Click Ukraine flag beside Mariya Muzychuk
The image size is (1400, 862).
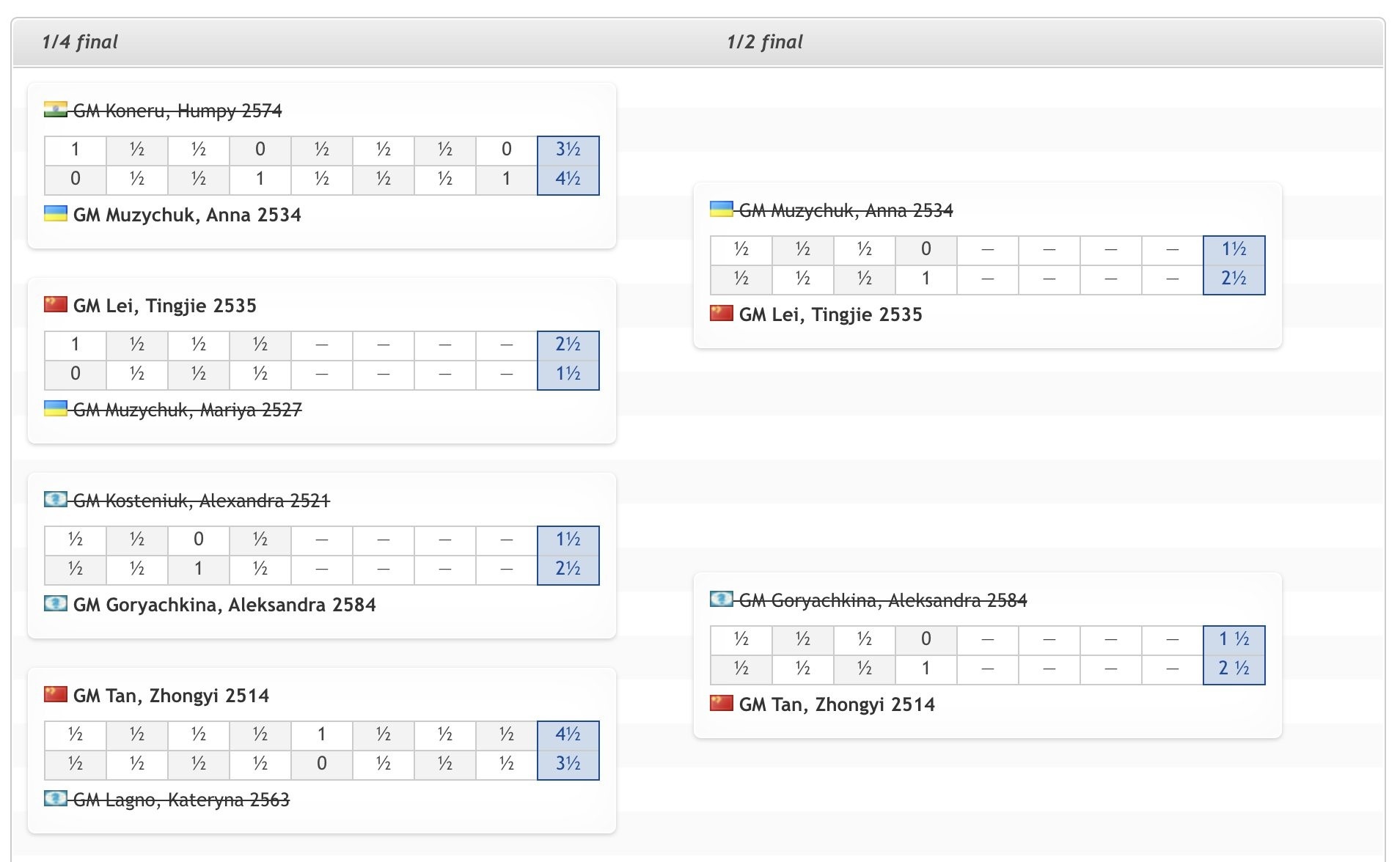(x=56, y=409)
